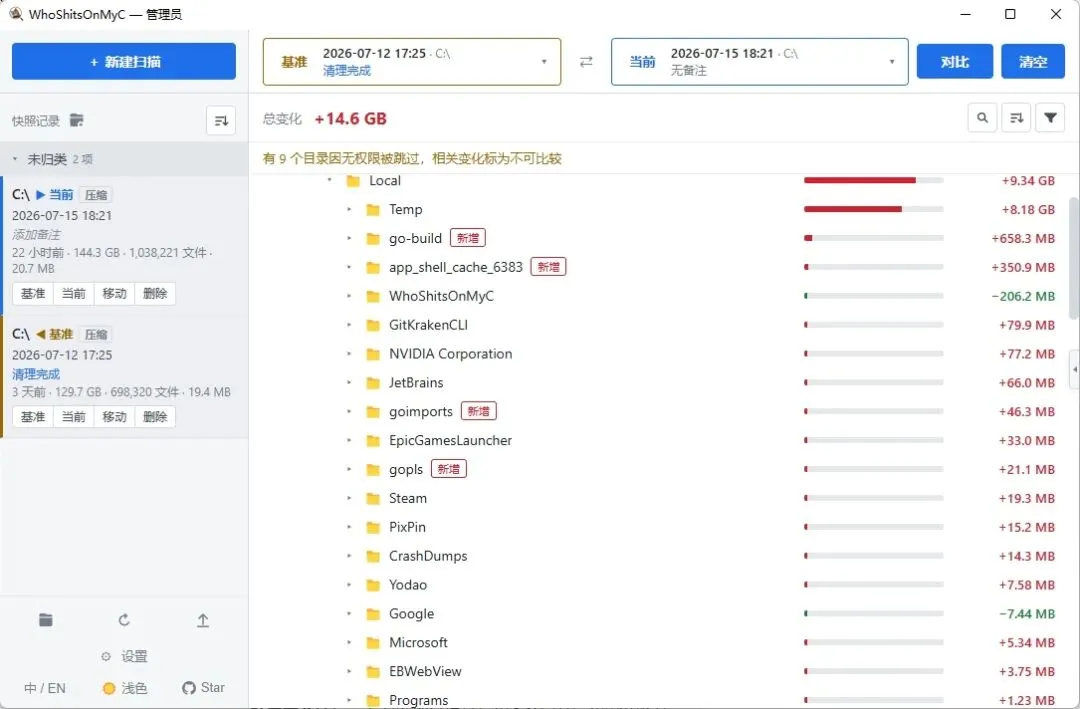Click the 清空 clear button
Screen dimensions: 1080x709
point(1032,61)
